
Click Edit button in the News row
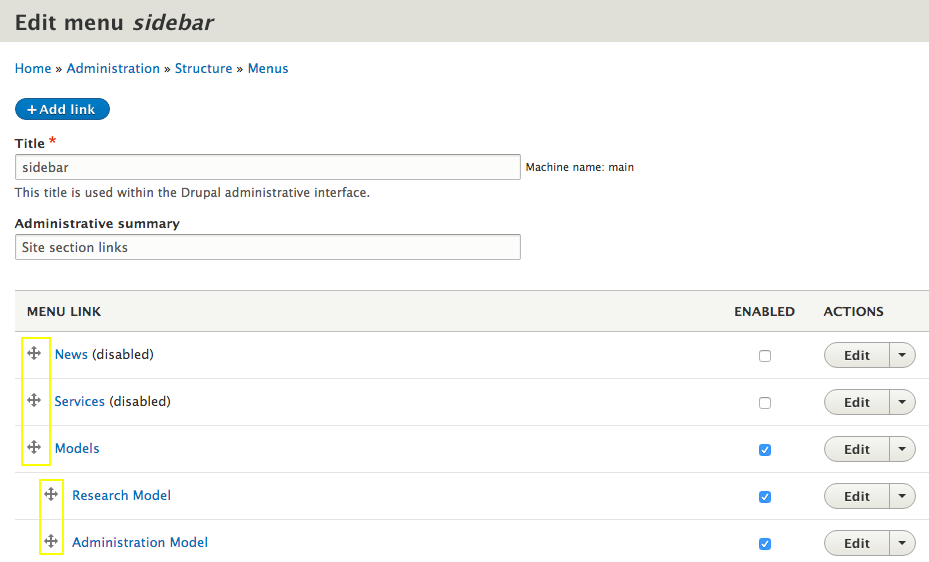click(857, 355)
